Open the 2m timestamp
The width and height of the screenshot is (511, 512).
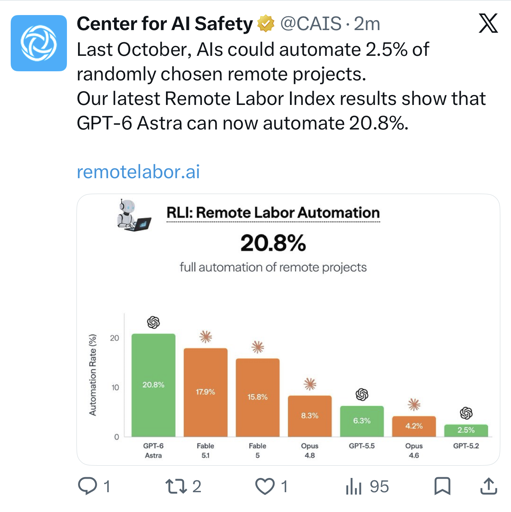(367, 24)
